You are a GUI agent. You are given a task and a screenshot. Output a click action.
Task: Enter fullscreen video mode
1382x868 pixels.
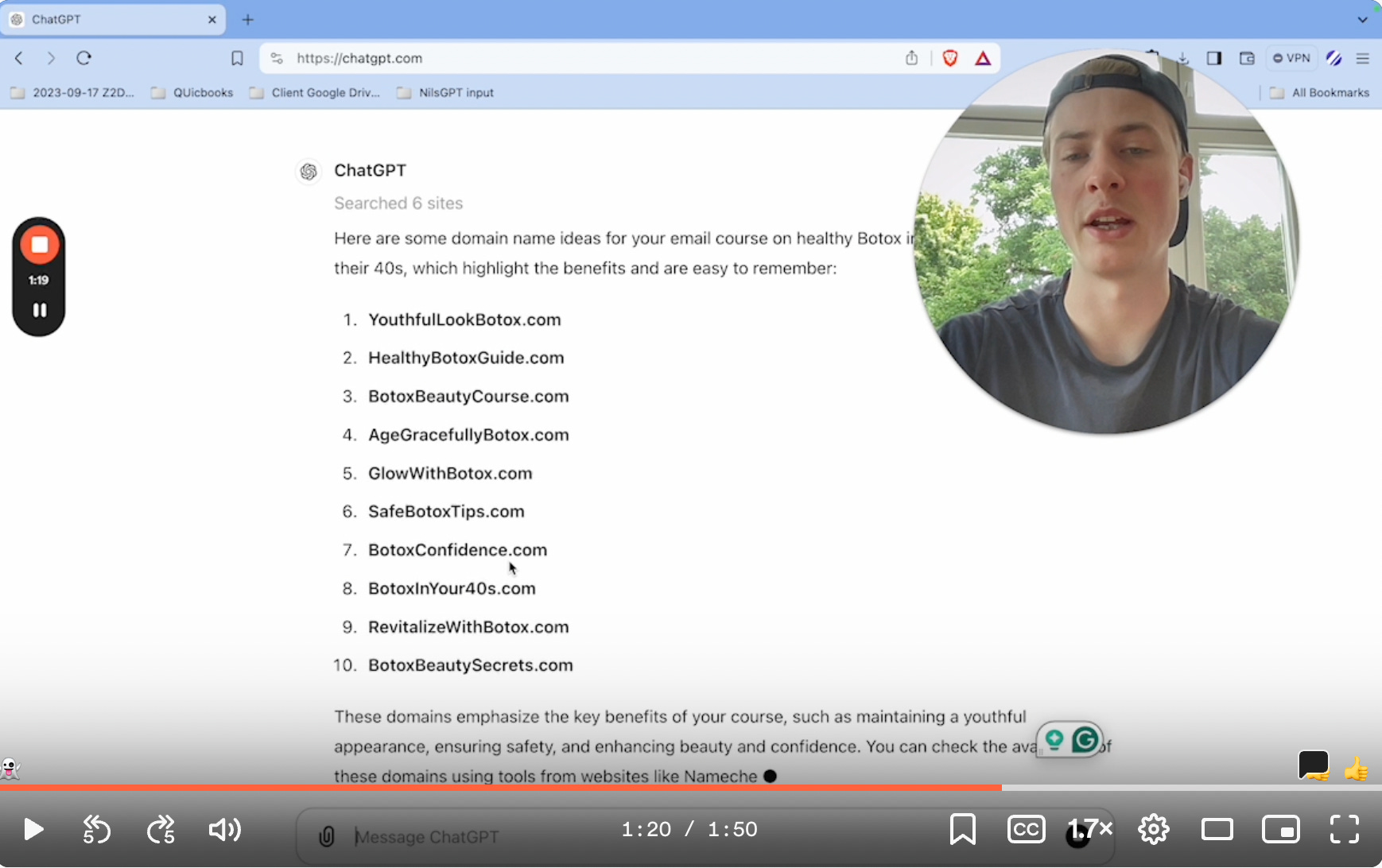[1345, 829]
